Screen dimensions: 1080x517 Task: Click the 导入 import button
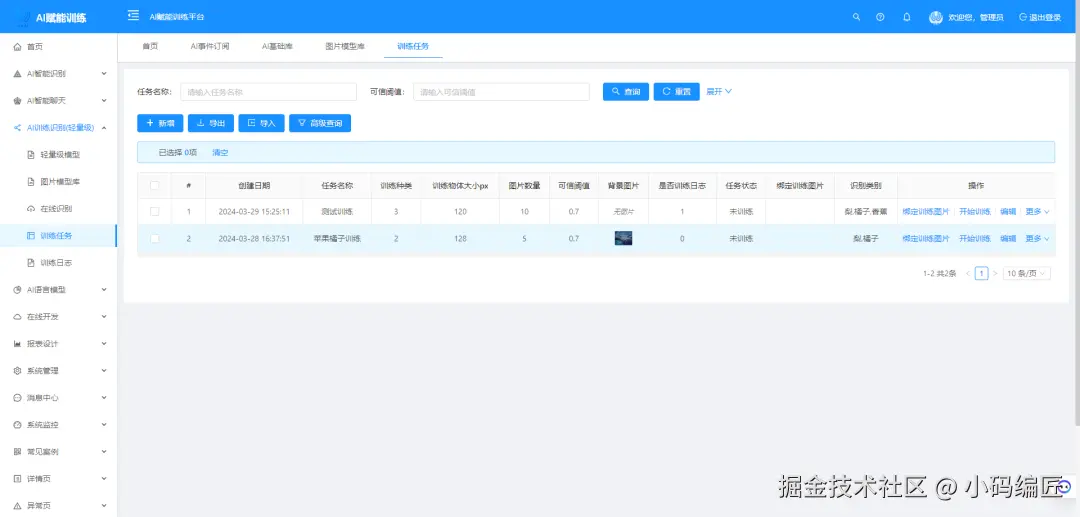click(261, 123)
